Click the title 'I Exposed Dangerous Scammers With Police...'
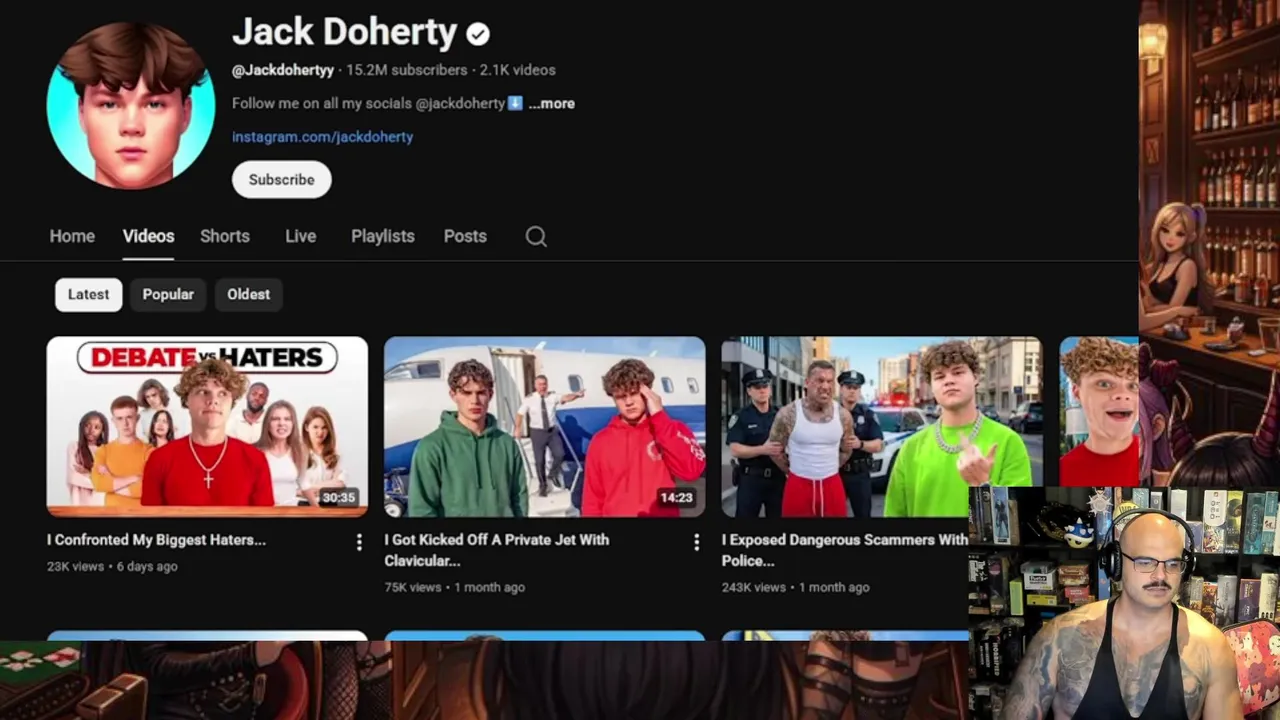1280x720 pixels. [844, 550]
